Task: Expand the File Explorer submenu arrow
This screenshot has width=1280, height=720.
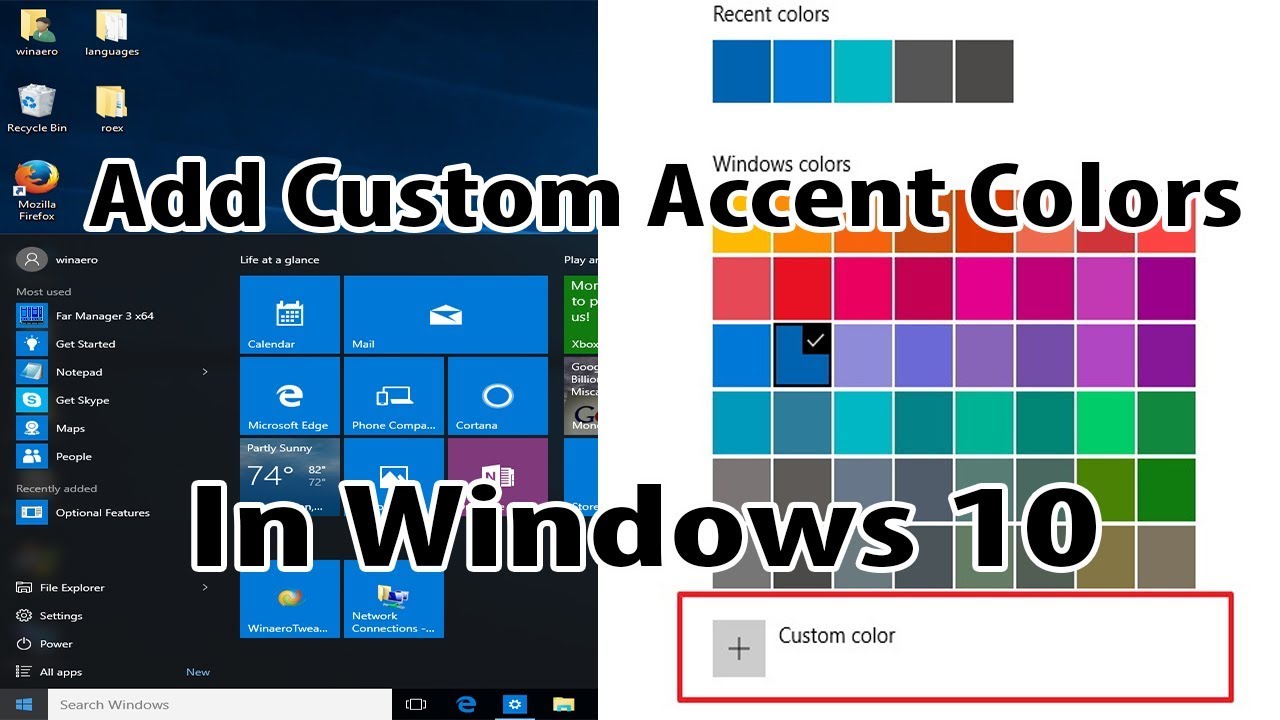Action: [x=205, y=587]
